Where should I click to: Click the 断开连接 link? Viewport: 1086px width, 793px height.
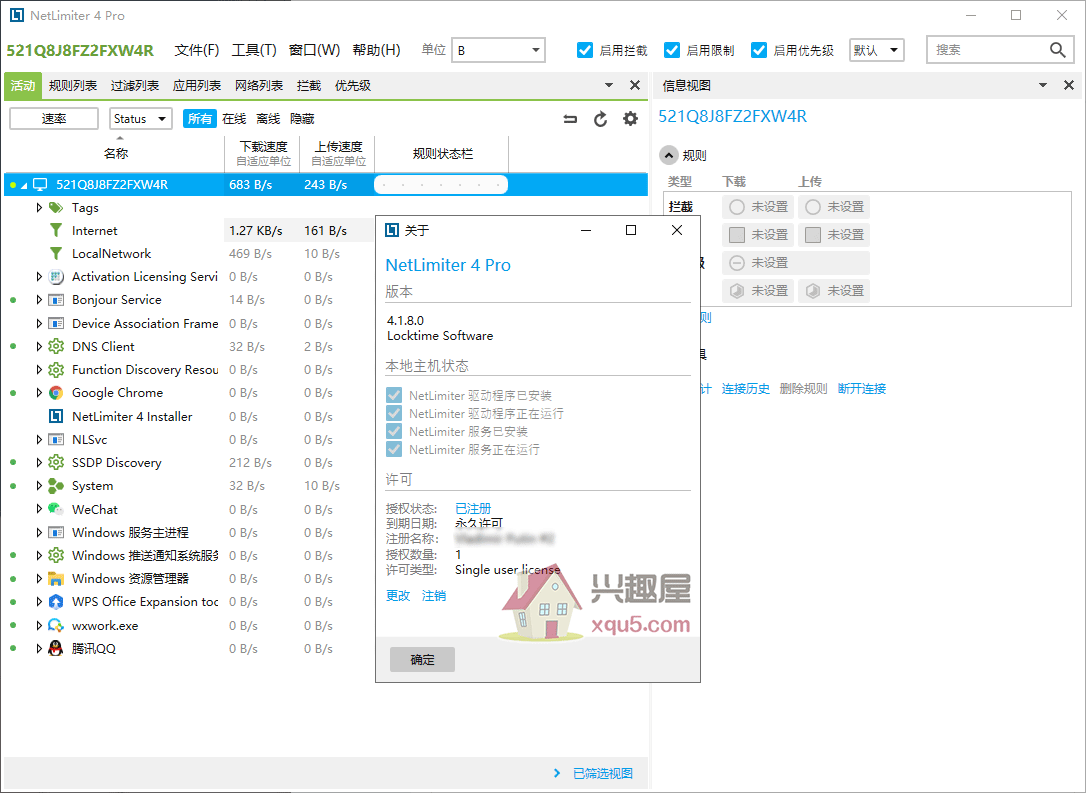tap(862, 389)
